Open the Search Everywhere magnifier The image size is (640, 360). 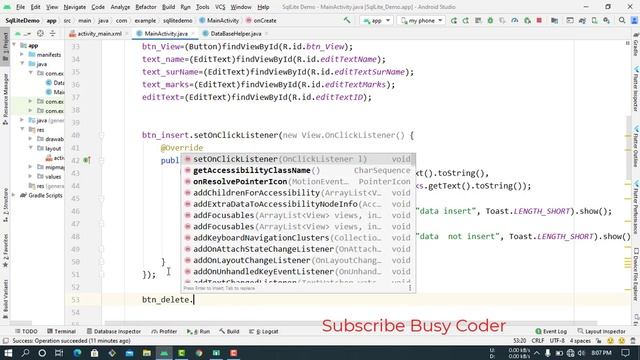[x=622, y=20]
